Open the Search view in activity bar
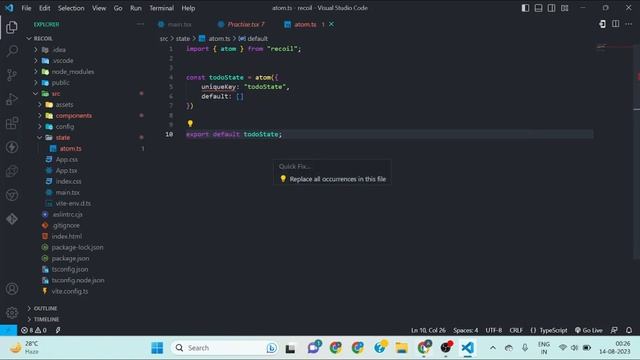The width and height of the screenshot is (640, 360). click(x=12, y=51)
